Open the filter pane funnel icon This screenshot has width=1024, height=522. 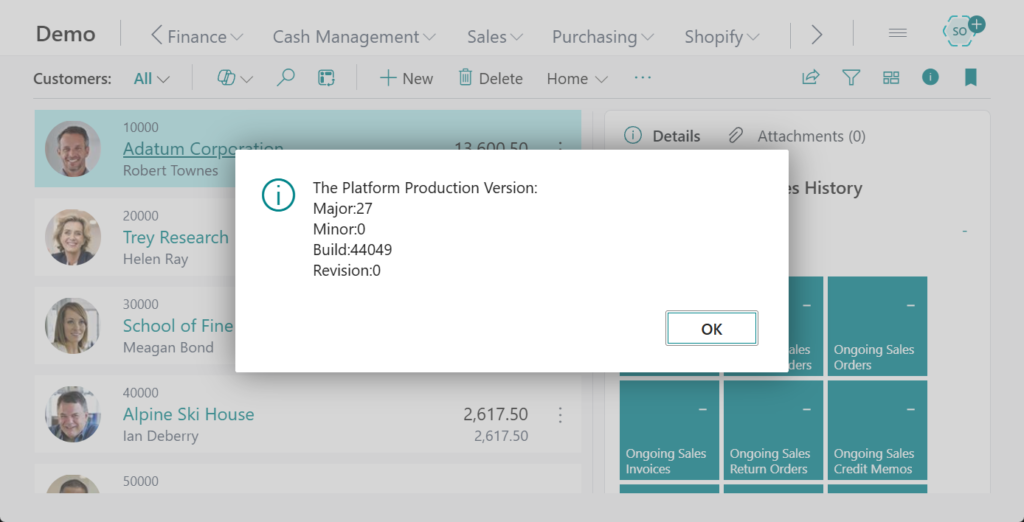point(851,78)
